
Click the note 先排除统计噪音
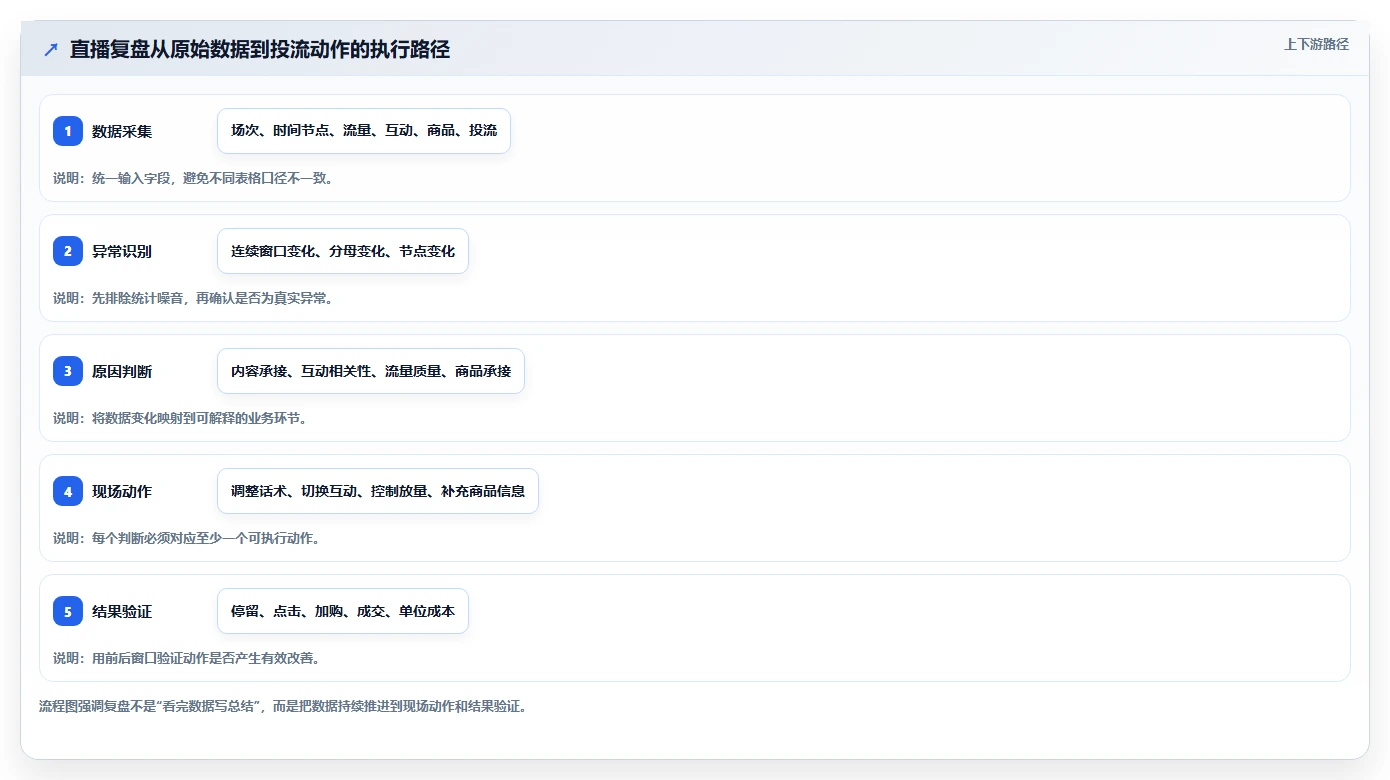click(x=193, y=298)
